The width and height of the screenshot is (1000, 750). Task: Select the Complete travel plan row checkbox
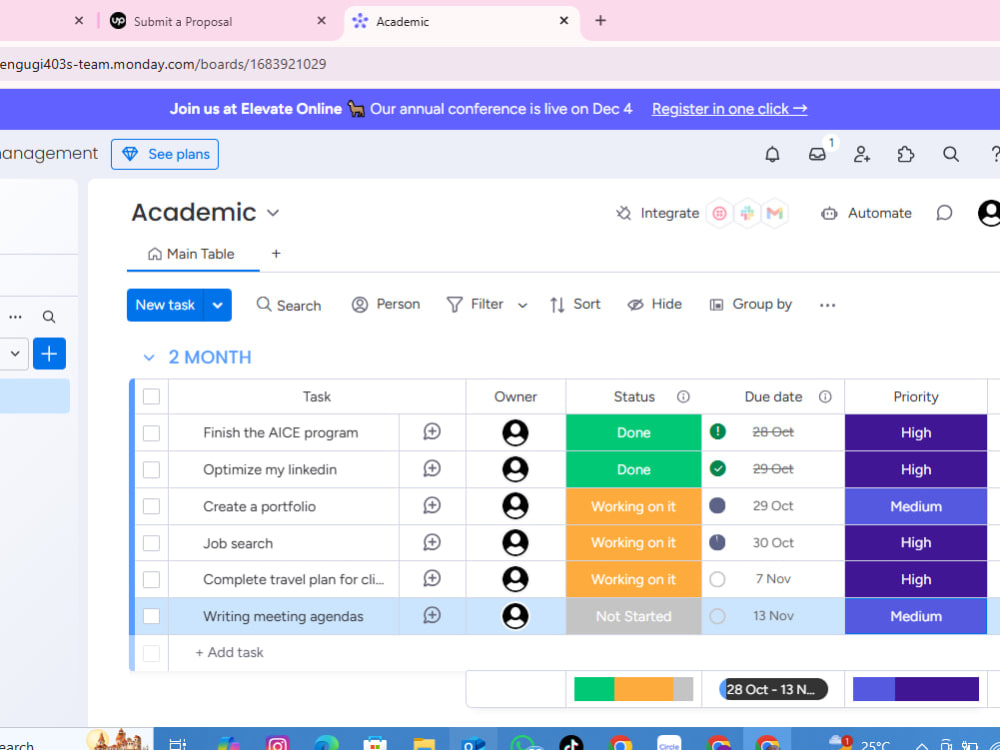click(151, 580)
